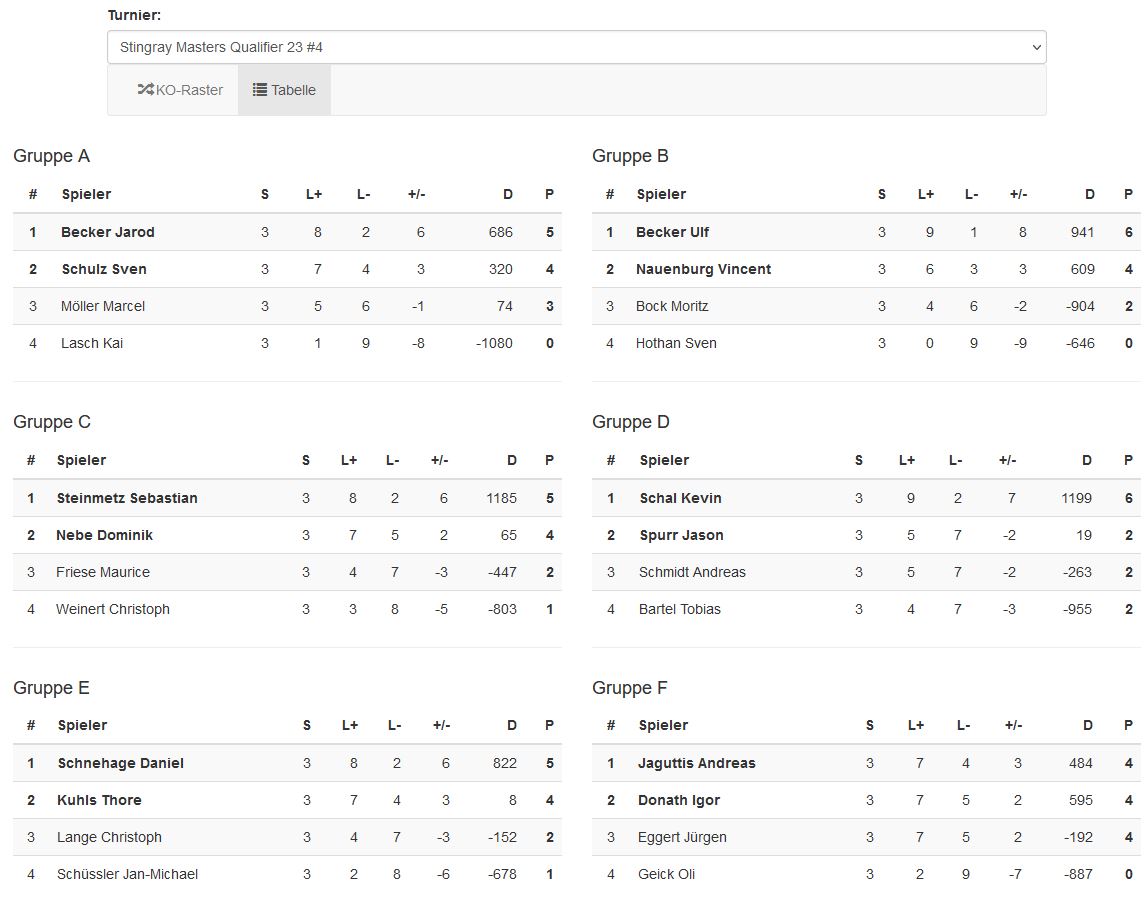Click the shuffle icon beside KO-Raster
Screen dimensions: 1147x902
click(x=145, y=90)
